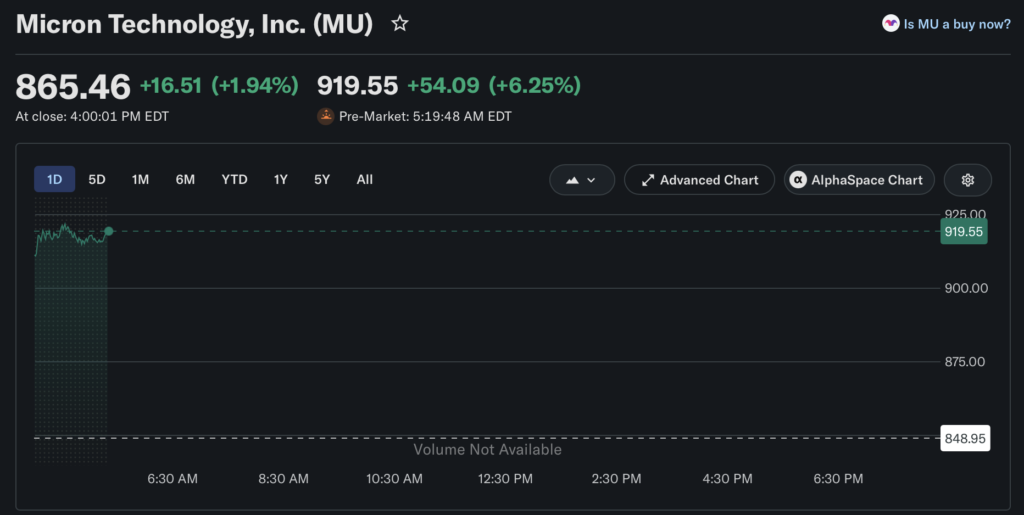Follow the Is MU a buy now link
Screen dimensions: 1024x515
pos(957,24)
